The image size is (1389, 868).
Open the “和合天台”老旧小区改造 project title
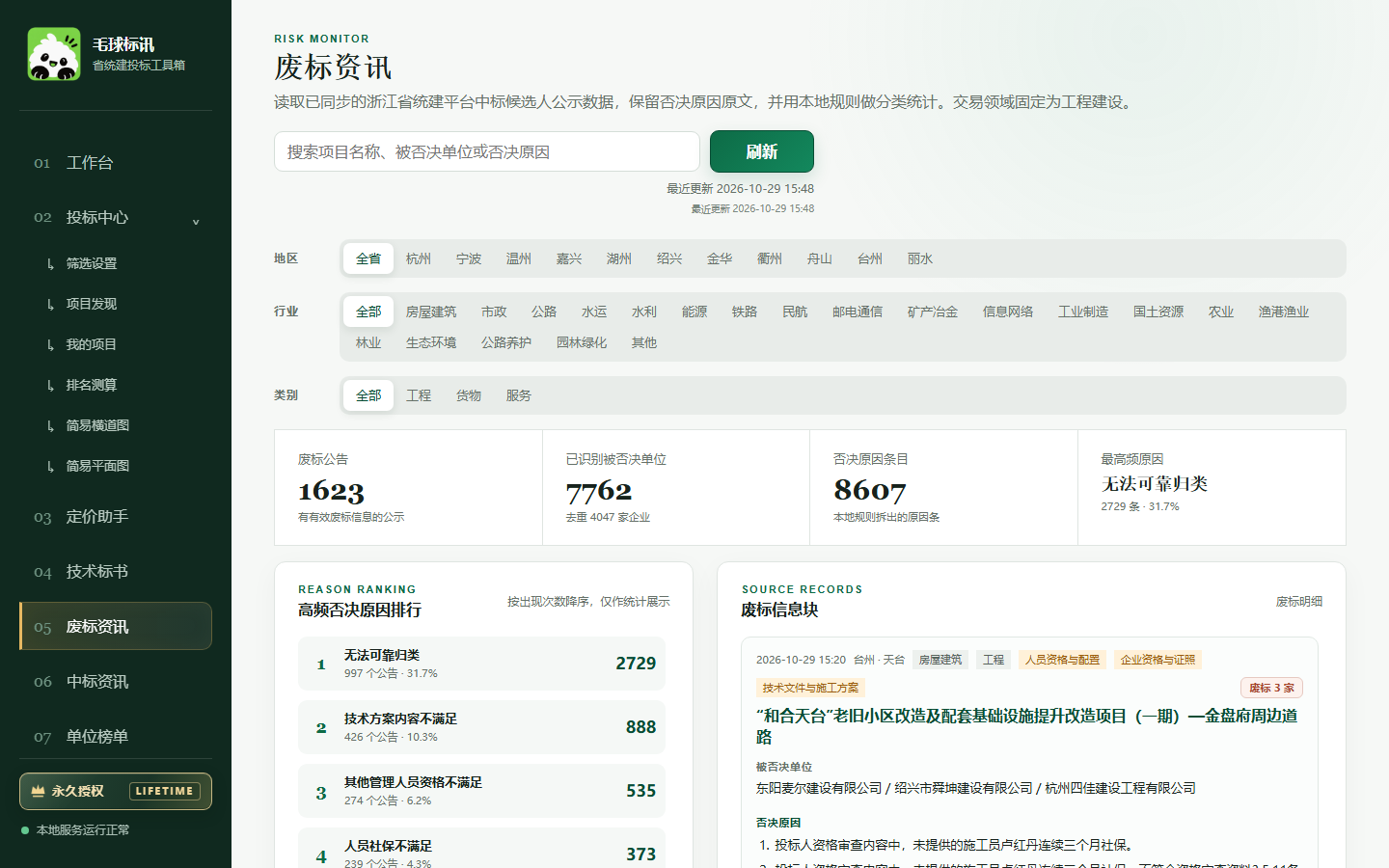click(1027, 726)
